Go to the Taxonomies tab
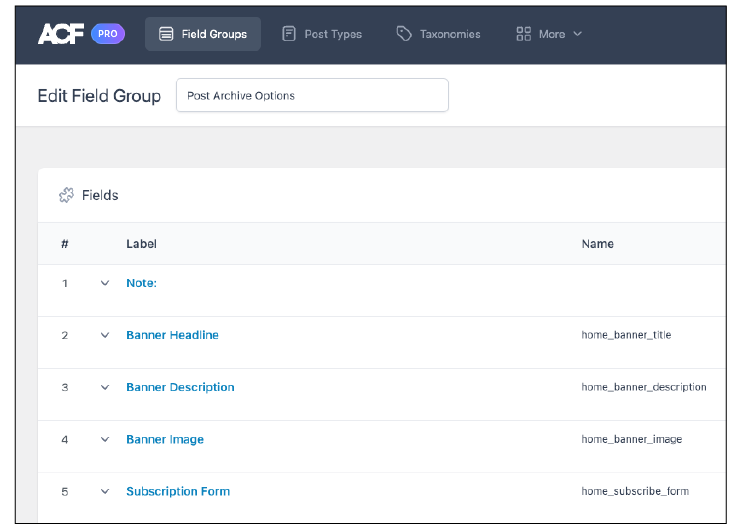Image resolution: width=742 pixels, height=530 pixels. (x=438, y=34)
